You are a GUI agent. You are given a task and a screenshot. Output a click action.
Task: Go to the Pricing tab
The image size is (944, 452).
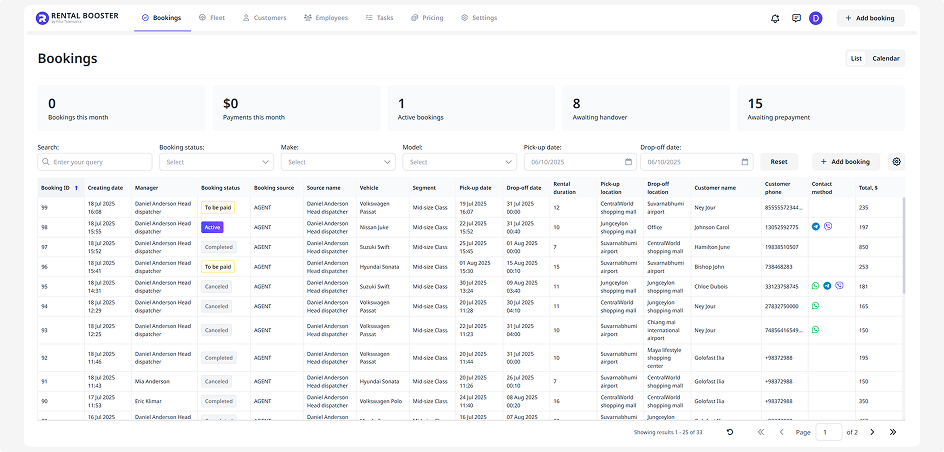point(427,18)
